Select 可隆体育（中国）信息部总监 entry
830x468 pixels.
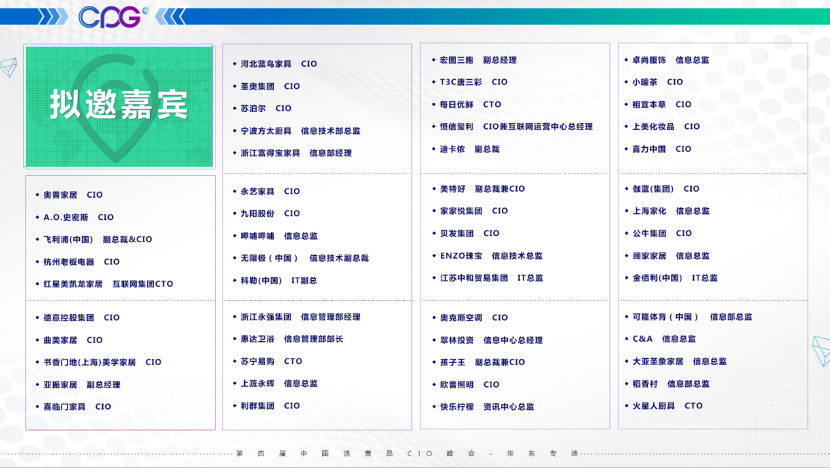click(692, 317)
